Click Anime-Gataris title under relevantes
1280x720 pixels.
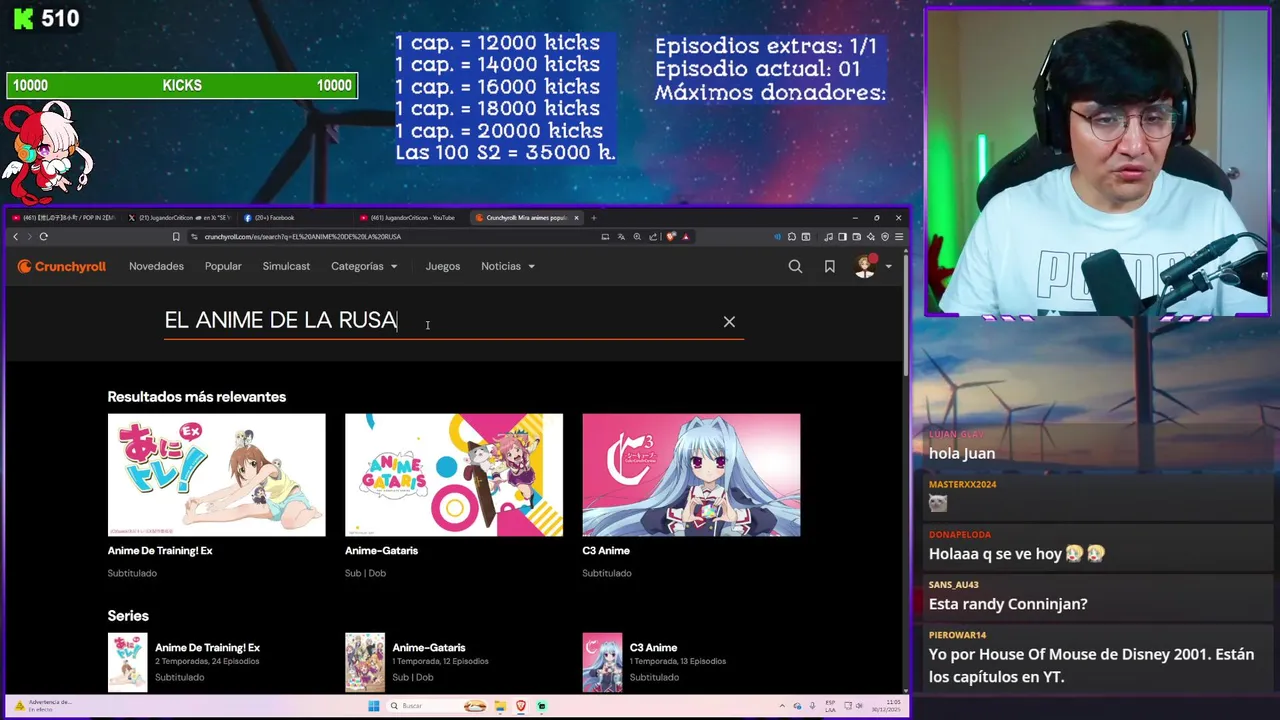point(381,551)
